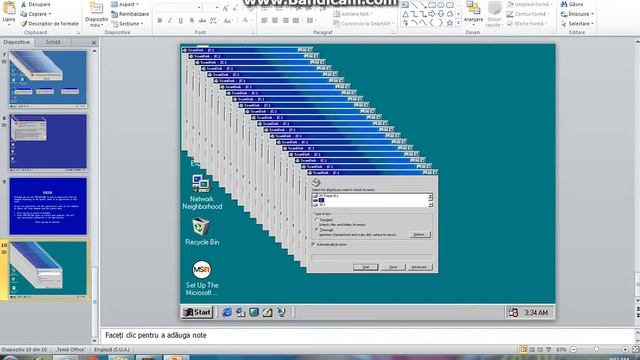Click the Decupare cut command
Viewport: 640px width, 360px height.
coord(36,4)
